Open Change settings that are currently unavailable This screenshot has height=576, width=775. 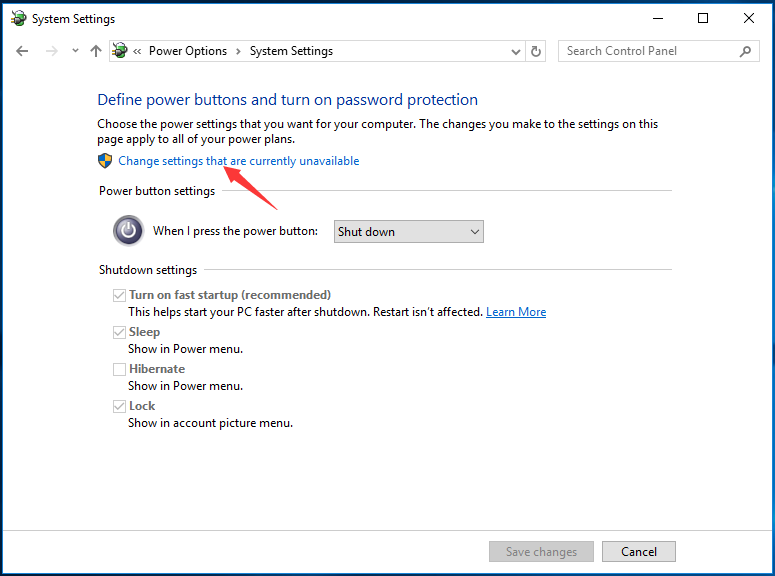coord(239,161)
